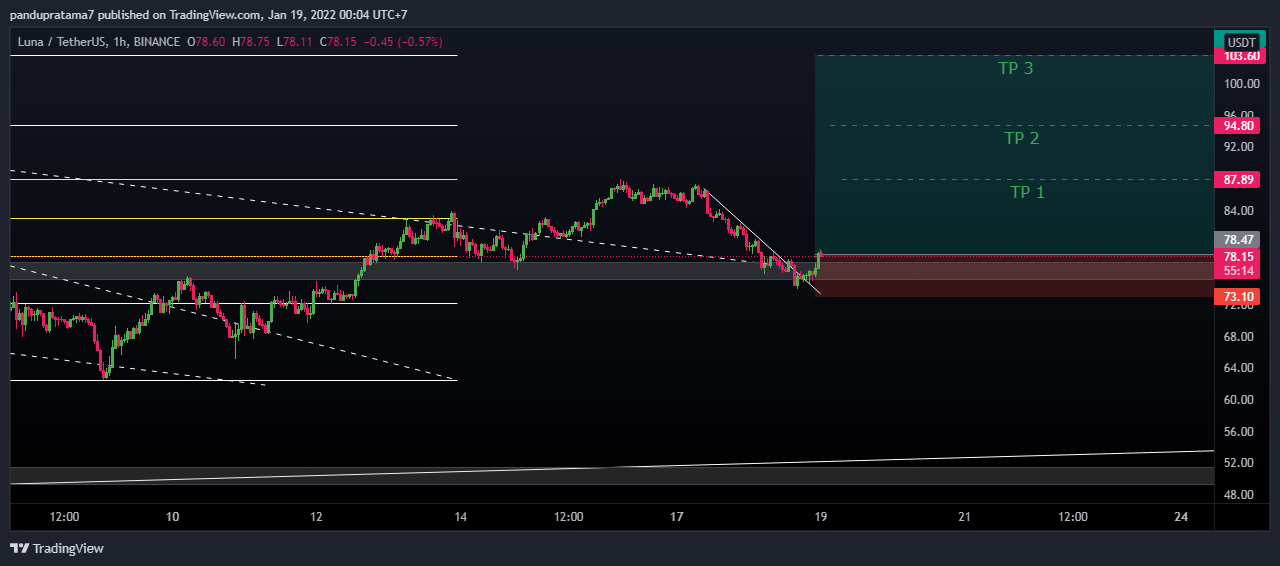Click the USDT currency label
This screenshot has width=1280, height=566.
1242,42
